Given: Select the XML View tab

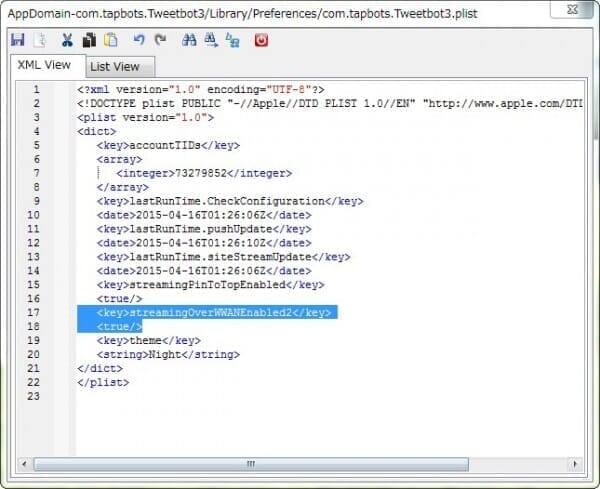Looking at the screenshot, I should pos(47,65).
